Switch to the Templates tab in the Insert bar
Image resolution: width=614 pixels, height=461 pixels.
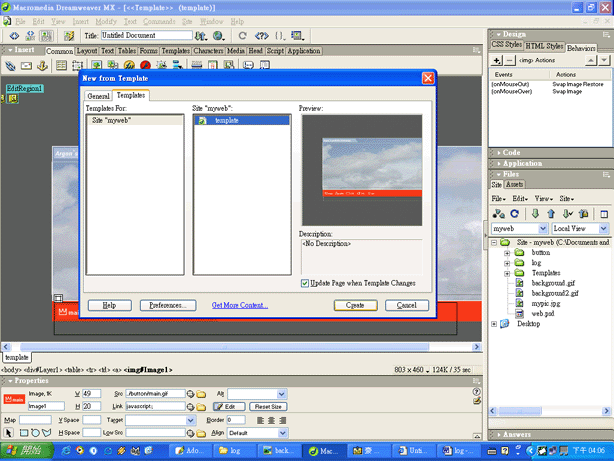(175, 51)
